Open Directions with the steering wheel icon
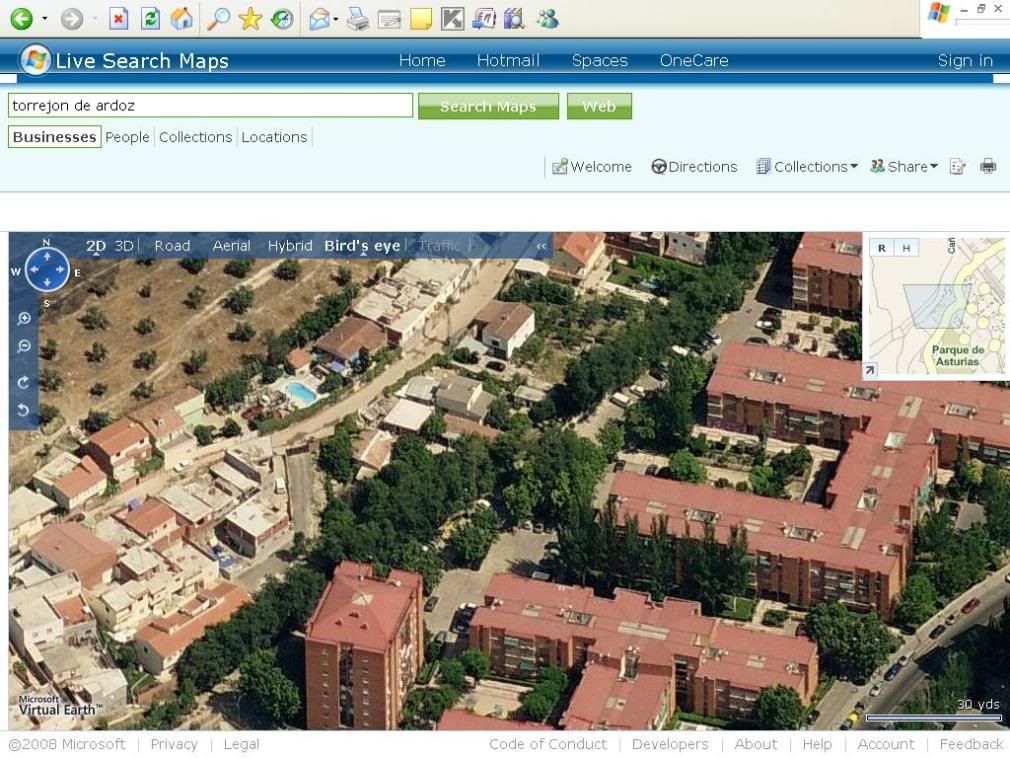Screen dimensions: 1010x758 (694, 167)
